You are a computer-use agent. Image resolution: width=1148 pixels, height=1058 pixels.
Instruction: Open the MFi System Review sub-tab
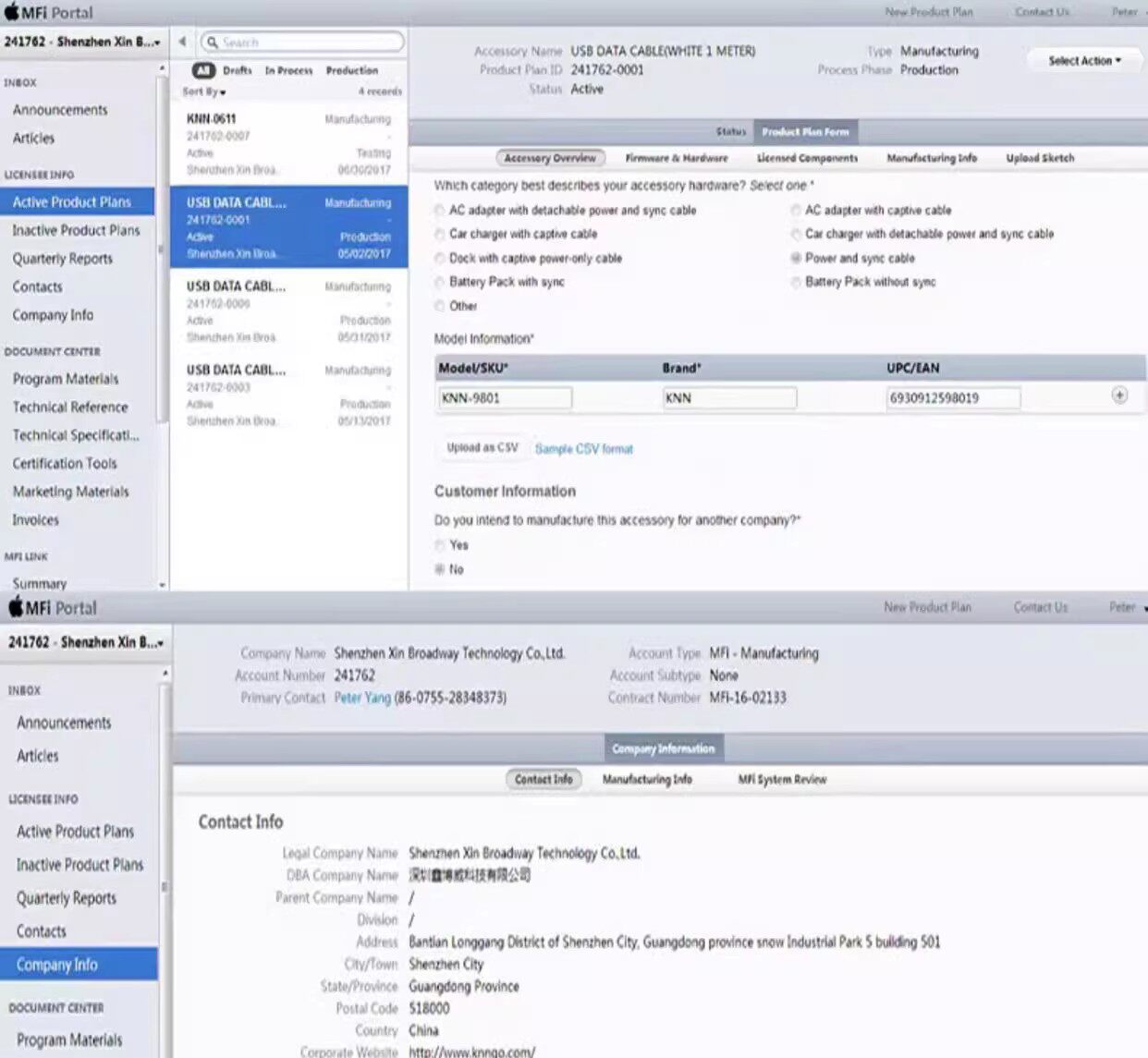point(782,779)
